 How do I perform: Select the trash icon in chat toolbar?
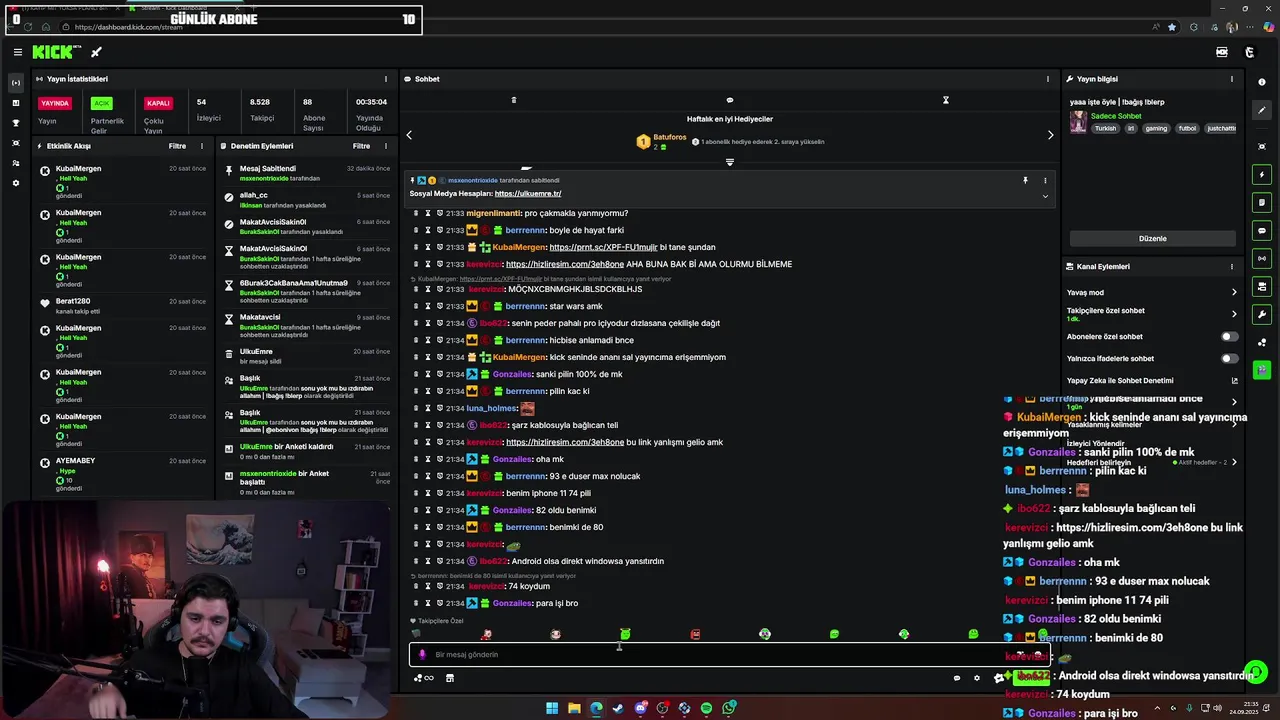pos(514,100)
